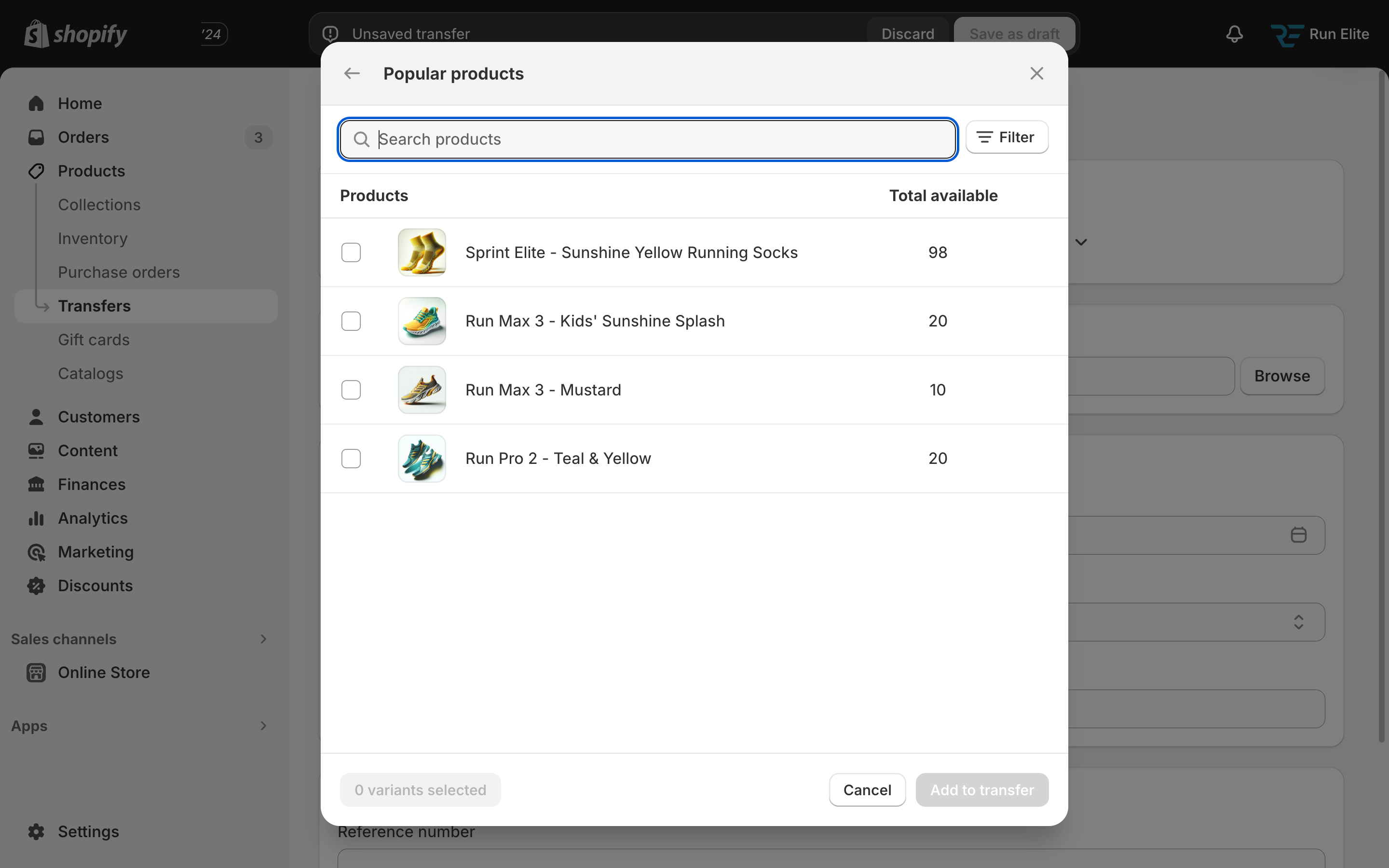The image size is (1389, 868).
Task: Open the Filter options
Action: (1007, 137)
